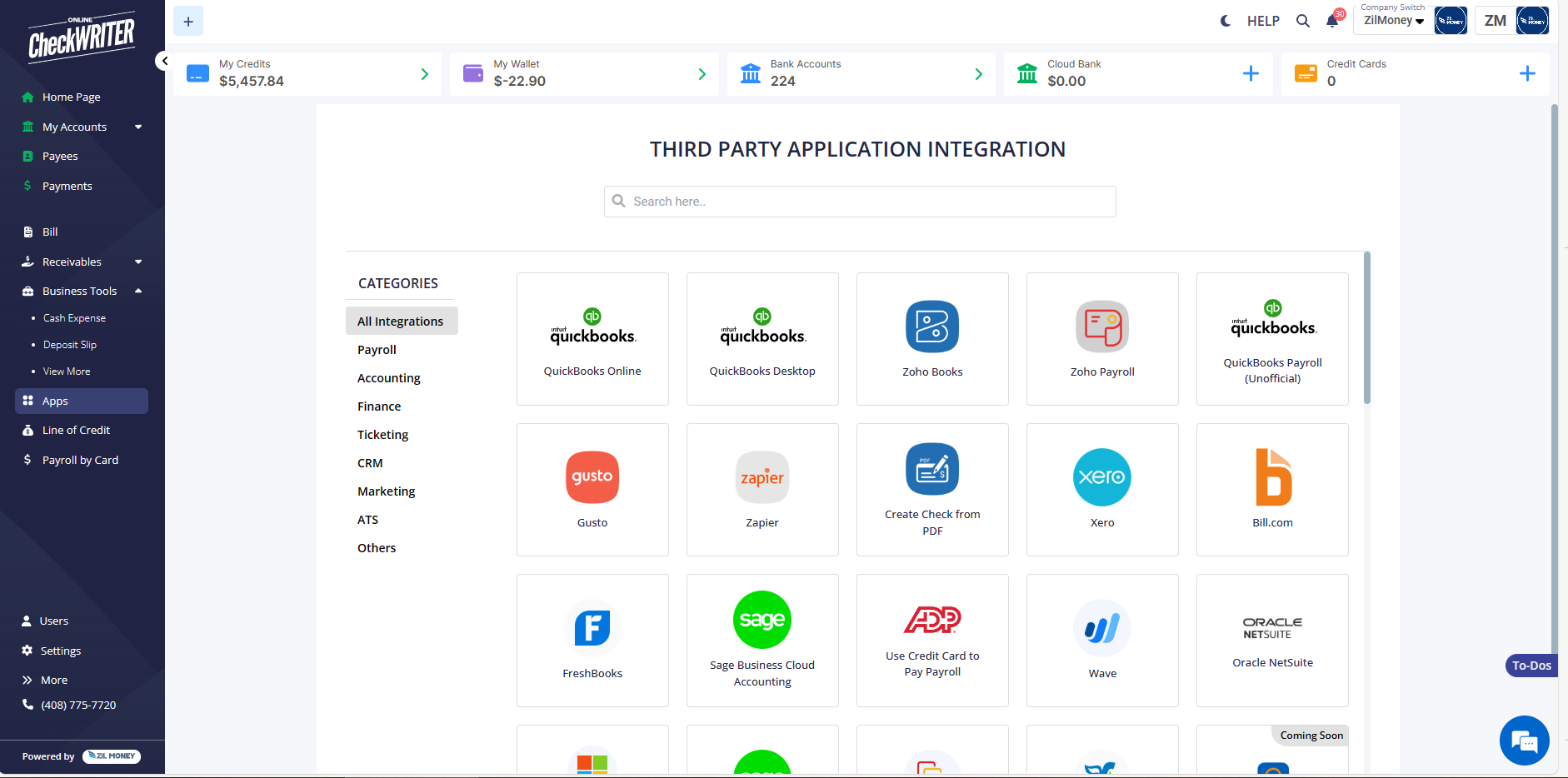
Task: Expand the My Accounts menu arrow
Action: pos(138,127)
